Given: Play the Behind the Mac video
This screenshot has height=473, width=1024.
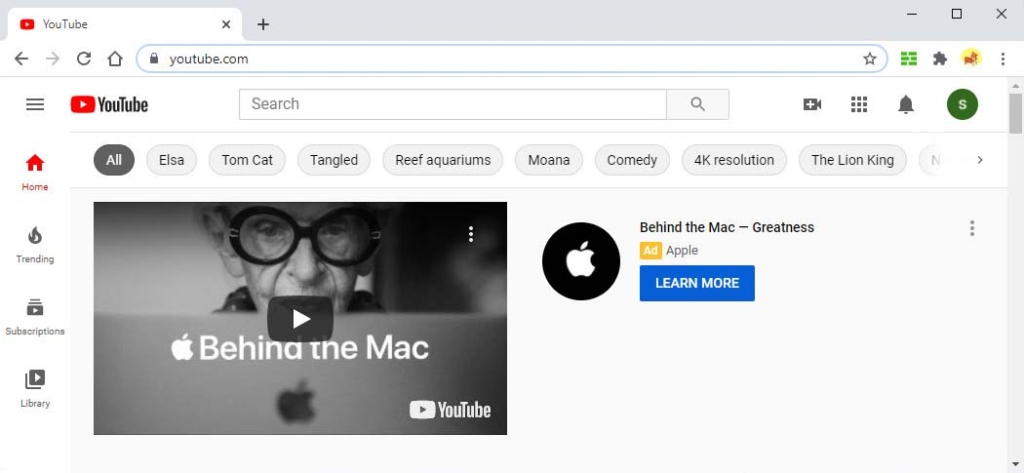Looking at the screenshot, I should [300, 319].
